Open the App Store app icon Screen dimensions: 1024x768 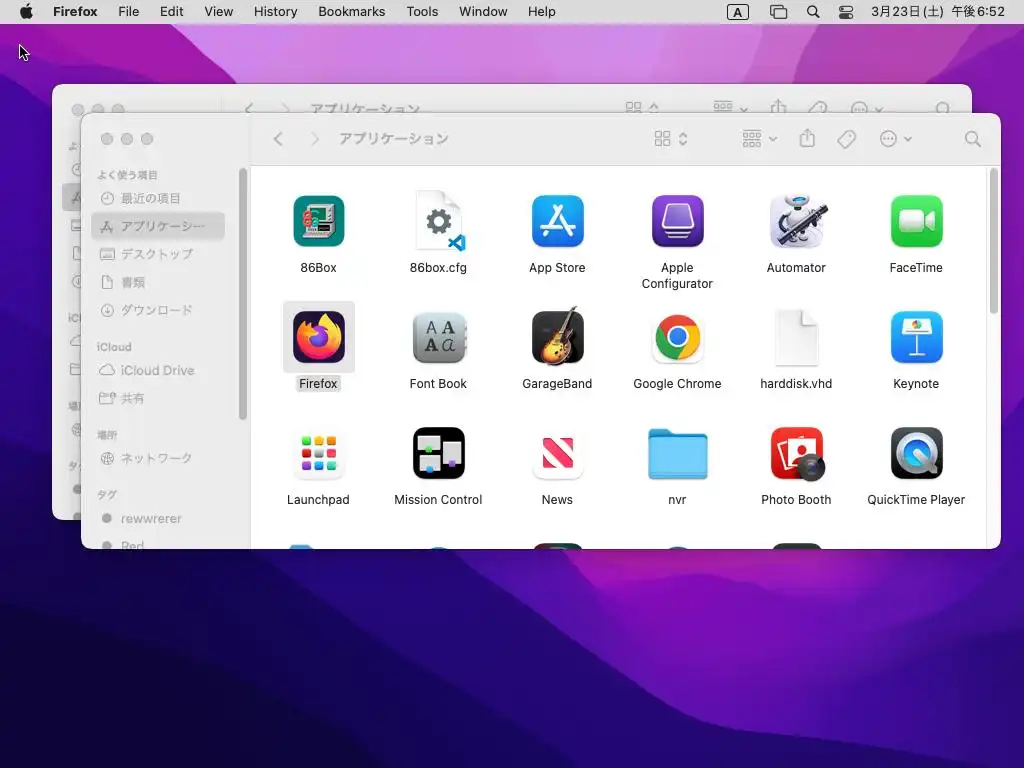(557, 221)
